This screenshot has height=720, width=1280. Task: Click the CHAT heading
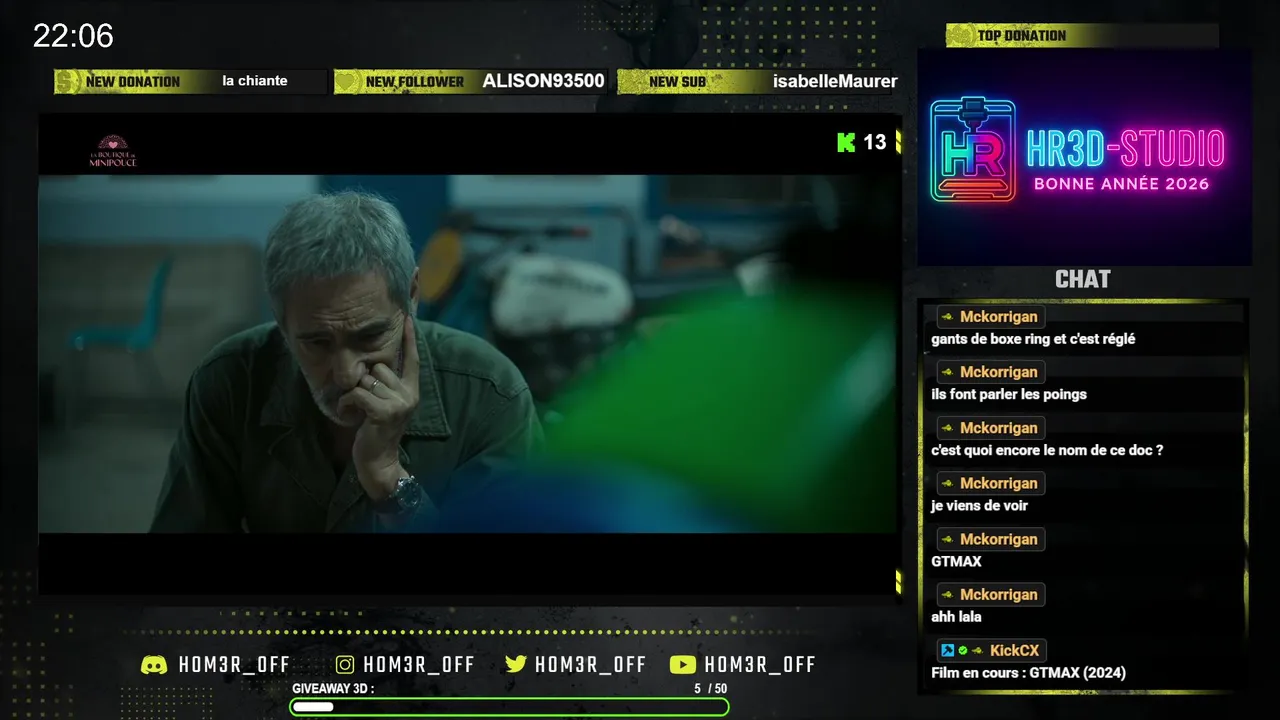pos(1083,279)
